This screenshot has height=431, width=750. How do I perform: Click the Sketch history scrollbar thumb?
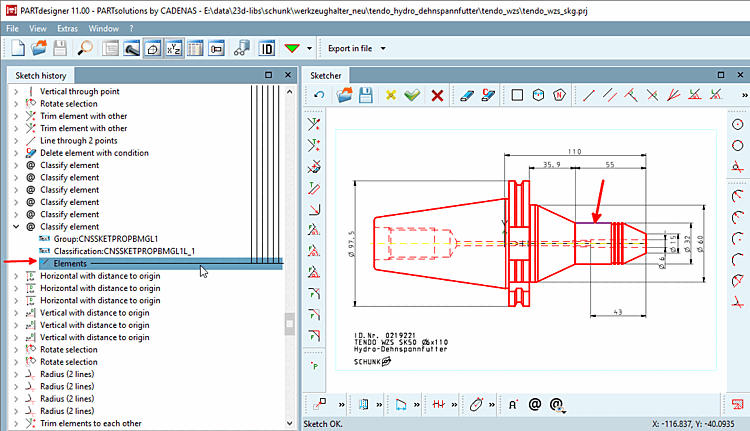(290, 325)
